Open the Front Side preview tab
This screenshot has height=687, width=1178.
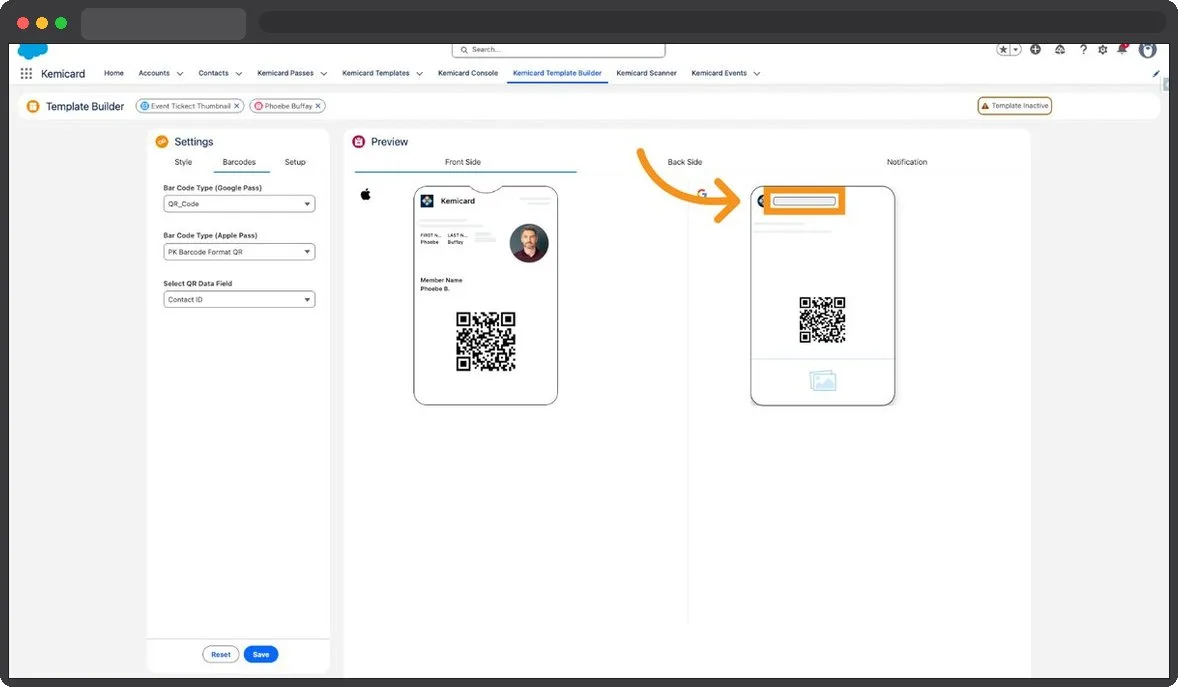point(463,162)
